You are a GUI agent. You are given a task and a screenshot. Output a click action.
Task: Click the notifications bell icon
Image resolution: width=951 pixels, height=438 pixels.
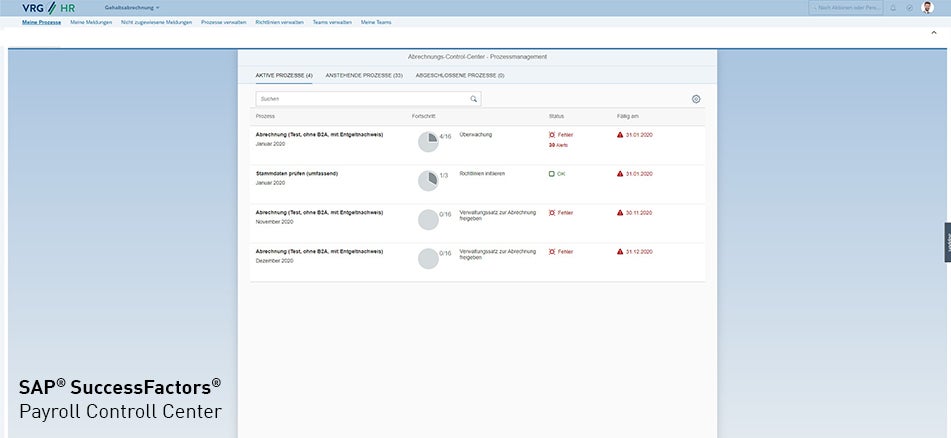(893, 7)
